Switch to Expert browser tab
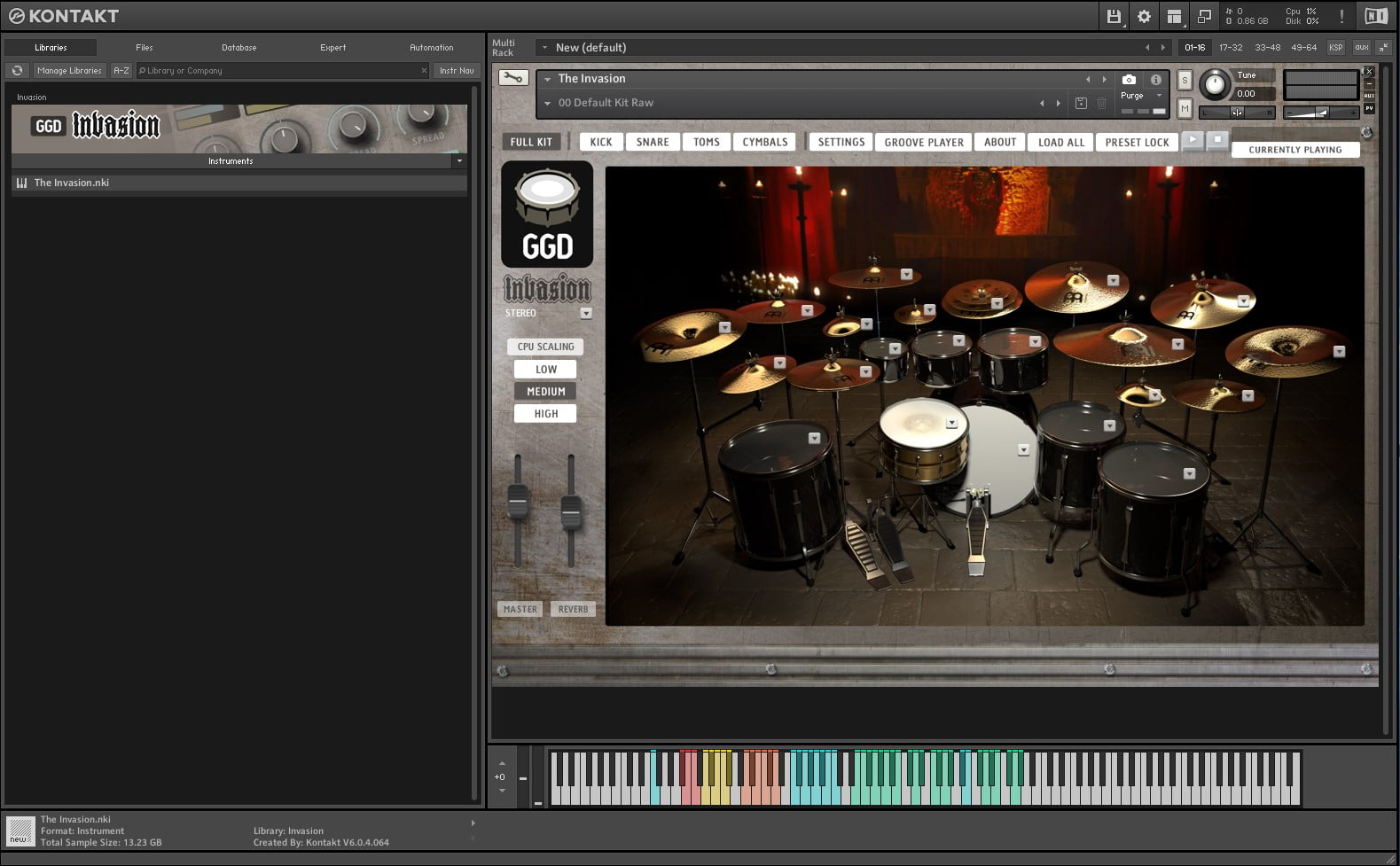This screenshot has height=866, width=1400. (333, 47)
